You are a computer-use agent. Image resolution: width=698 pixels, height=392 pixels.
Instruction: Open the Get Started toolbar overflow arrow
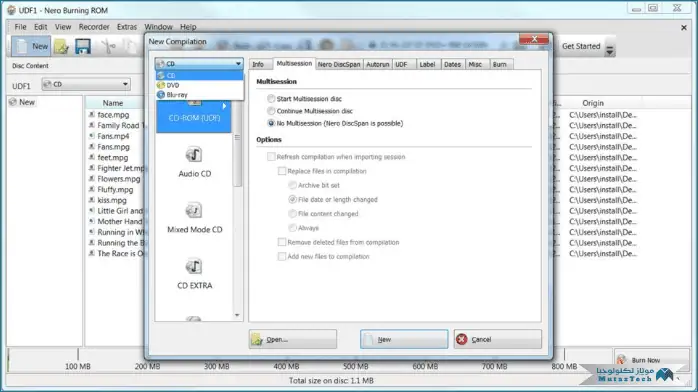point(610,50)
